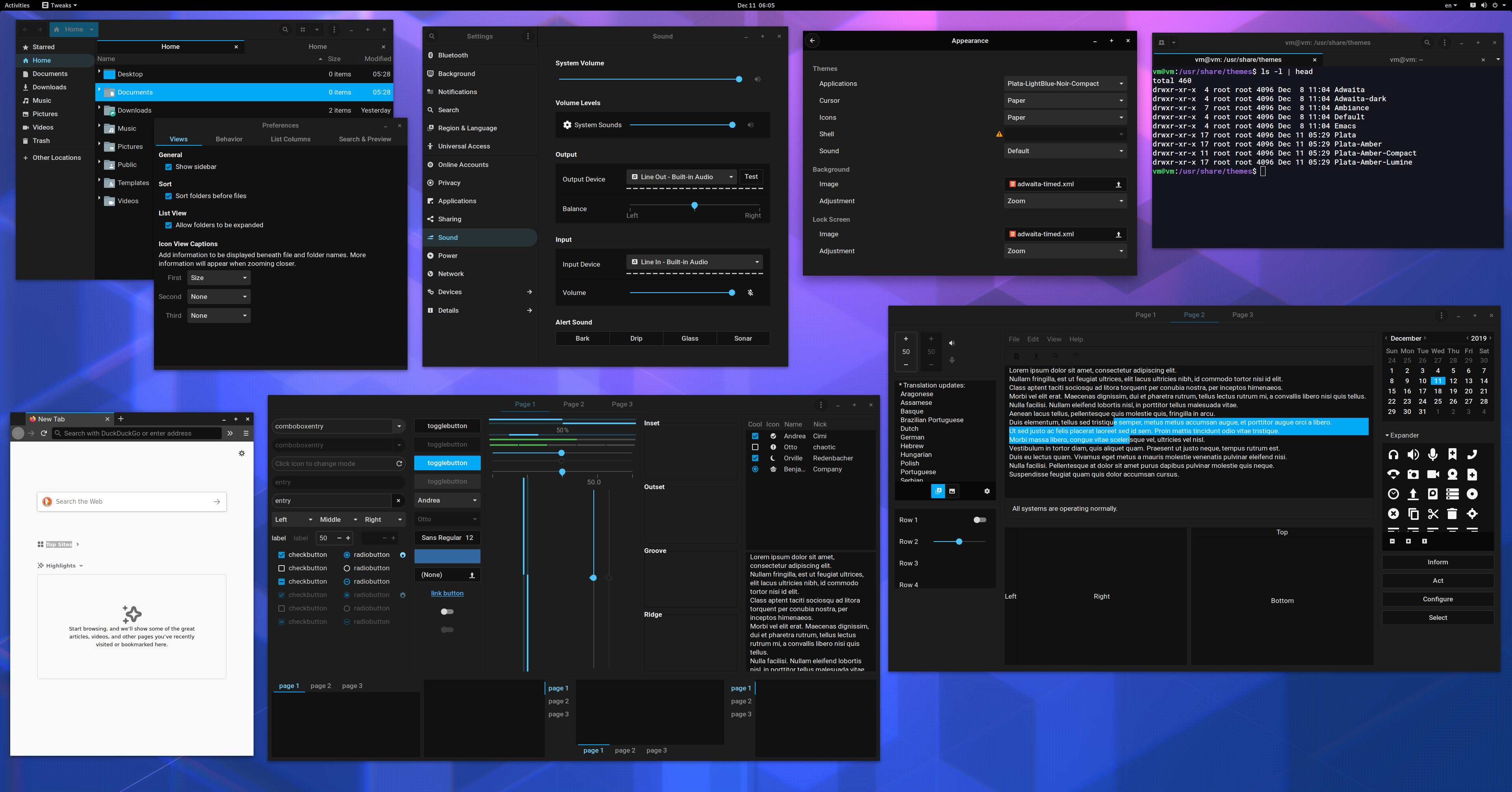Open the Output Device Line Out dropdown
Screen dimensions: 1512x792
(x=682, y=177)
